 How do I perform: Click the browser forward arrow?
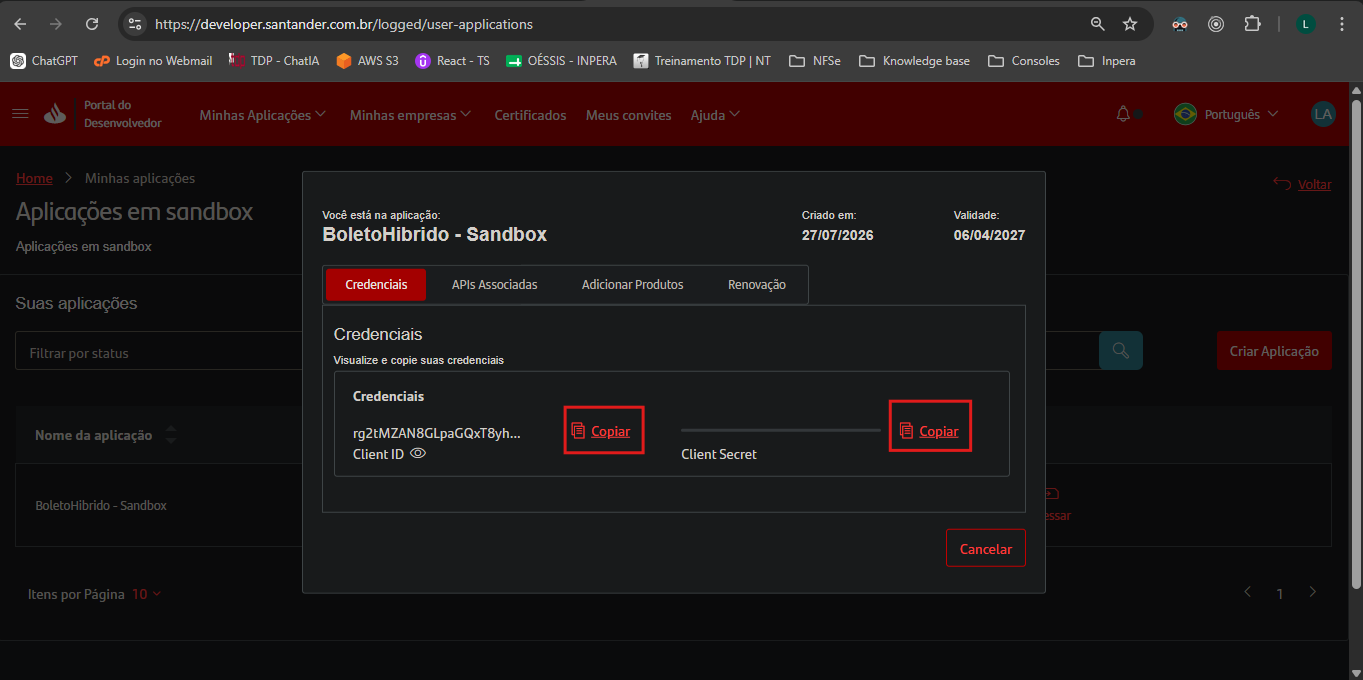pos(56,24)
